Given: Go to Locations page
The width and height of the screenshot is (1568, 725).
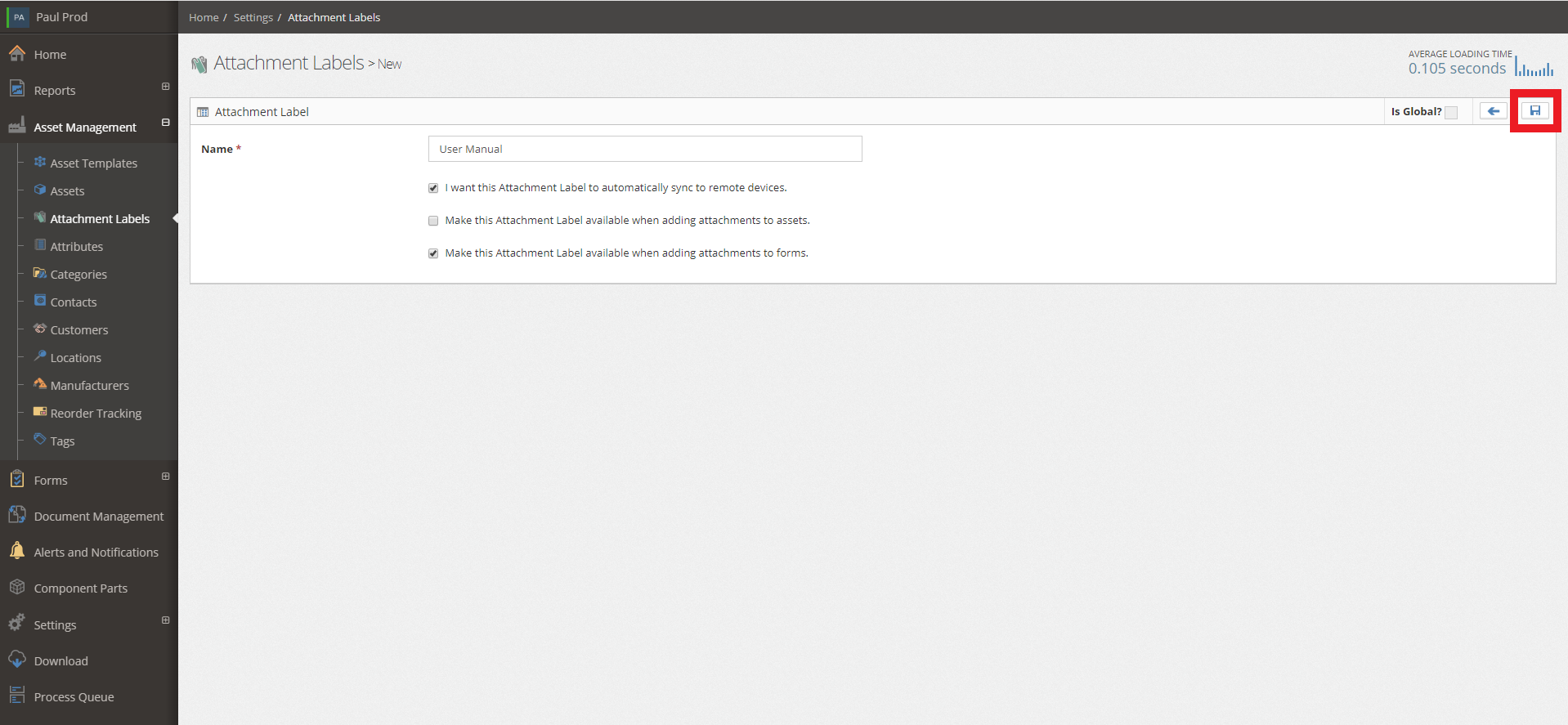Looking at the screenshot, I should pos(76,358).
